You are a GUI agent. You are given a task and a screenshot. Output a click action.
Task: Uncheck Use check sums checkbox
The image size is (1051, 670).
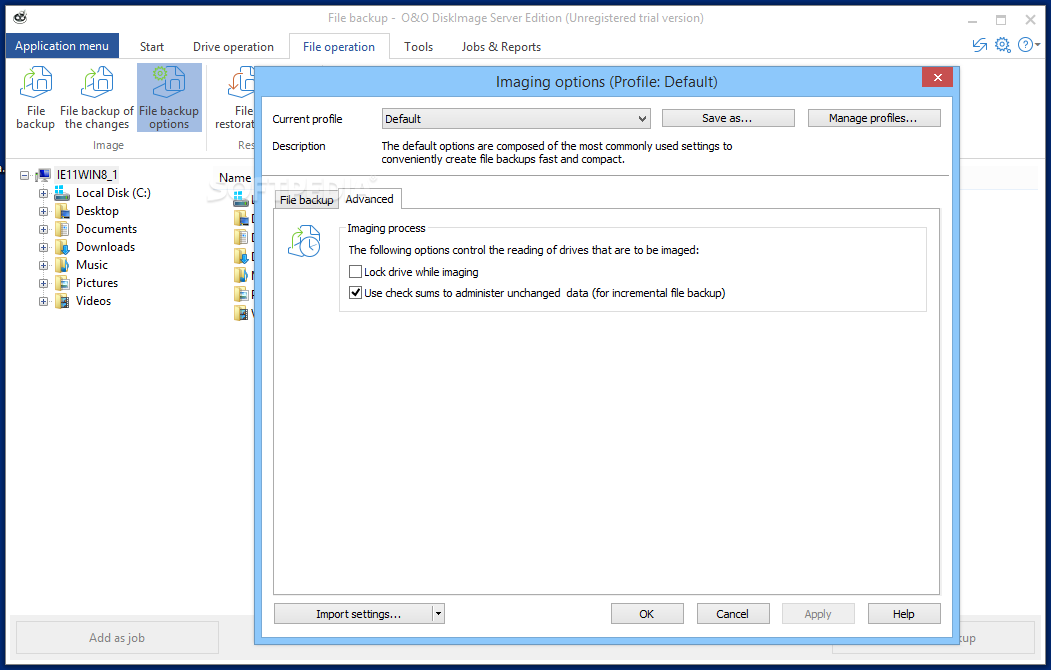click(x=355, y=292)
